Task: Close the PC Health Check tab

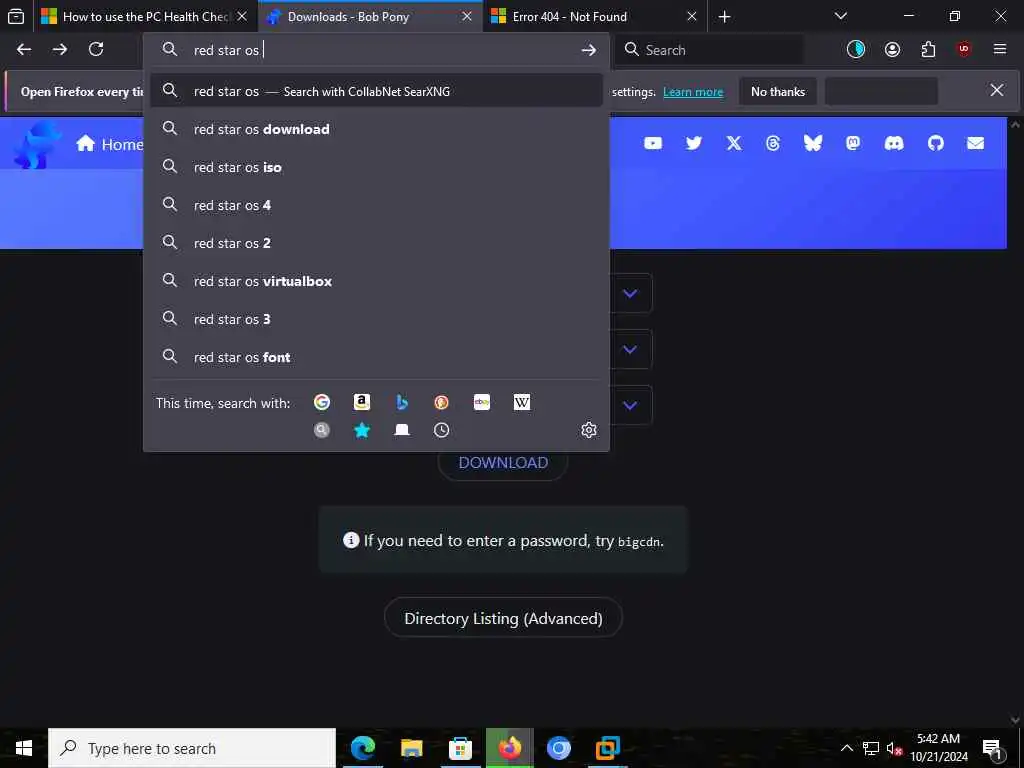Action: (242, 16)
